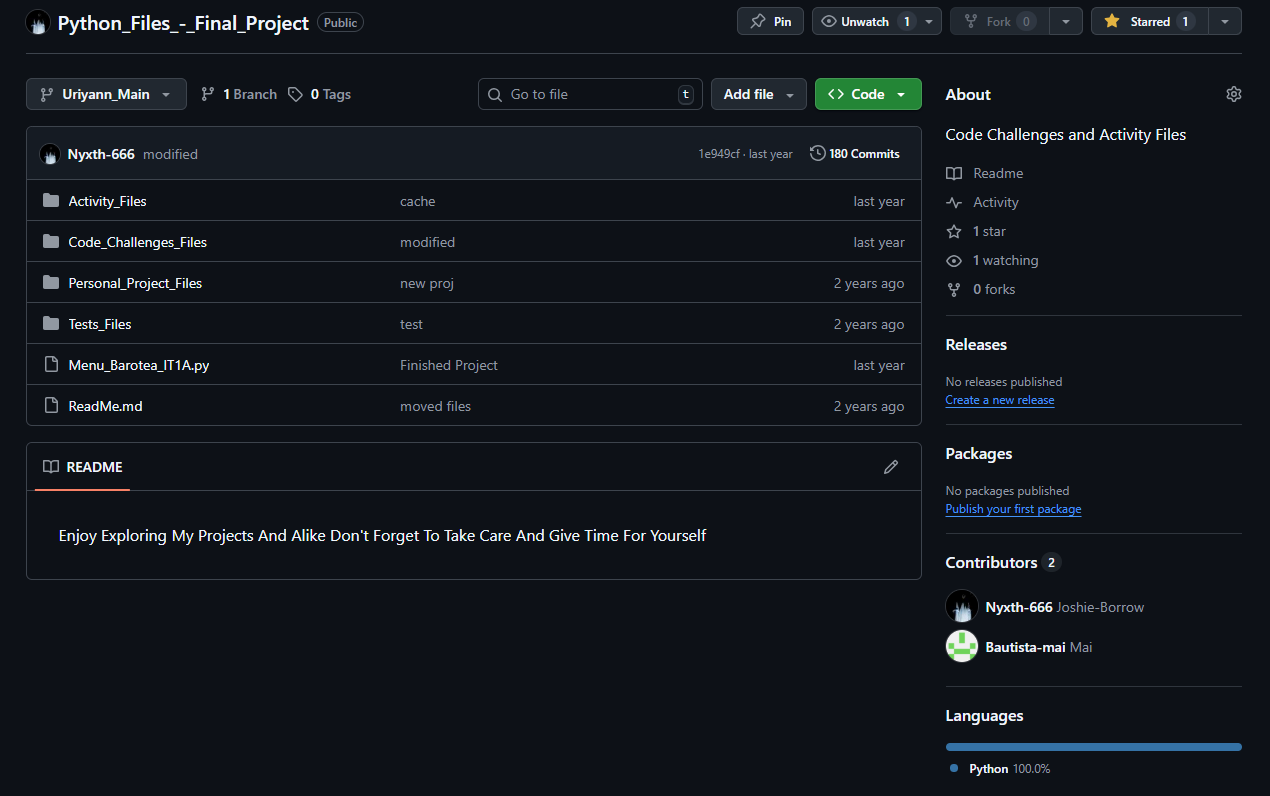Click the repository owner avatar in header
Image resolution: width=1270 pixels, height=796 pixels.
[38, 23]
